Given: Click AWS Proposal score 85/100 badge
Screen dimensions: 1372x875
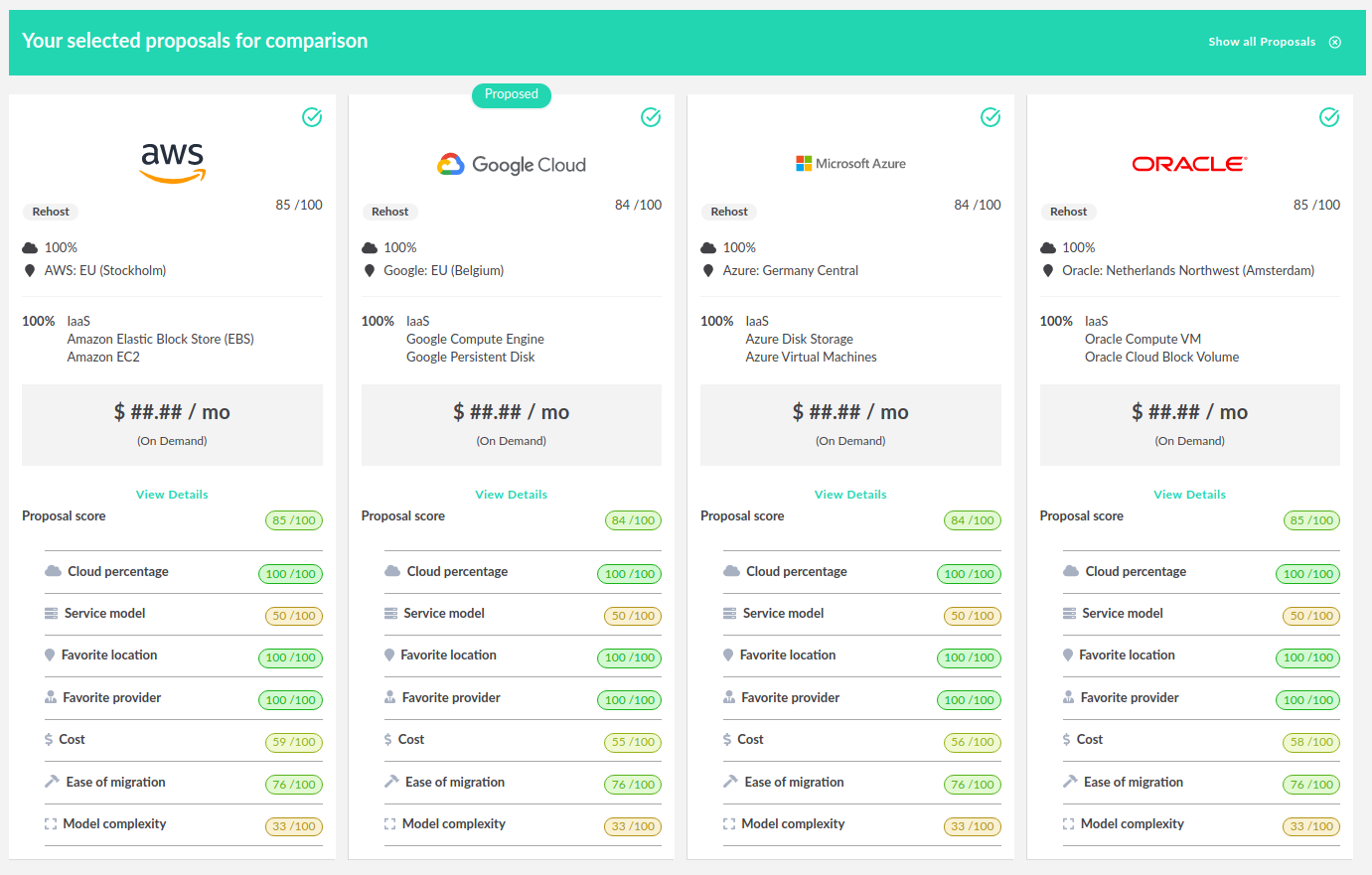Looking at the screenshot, I should [294, 520].
